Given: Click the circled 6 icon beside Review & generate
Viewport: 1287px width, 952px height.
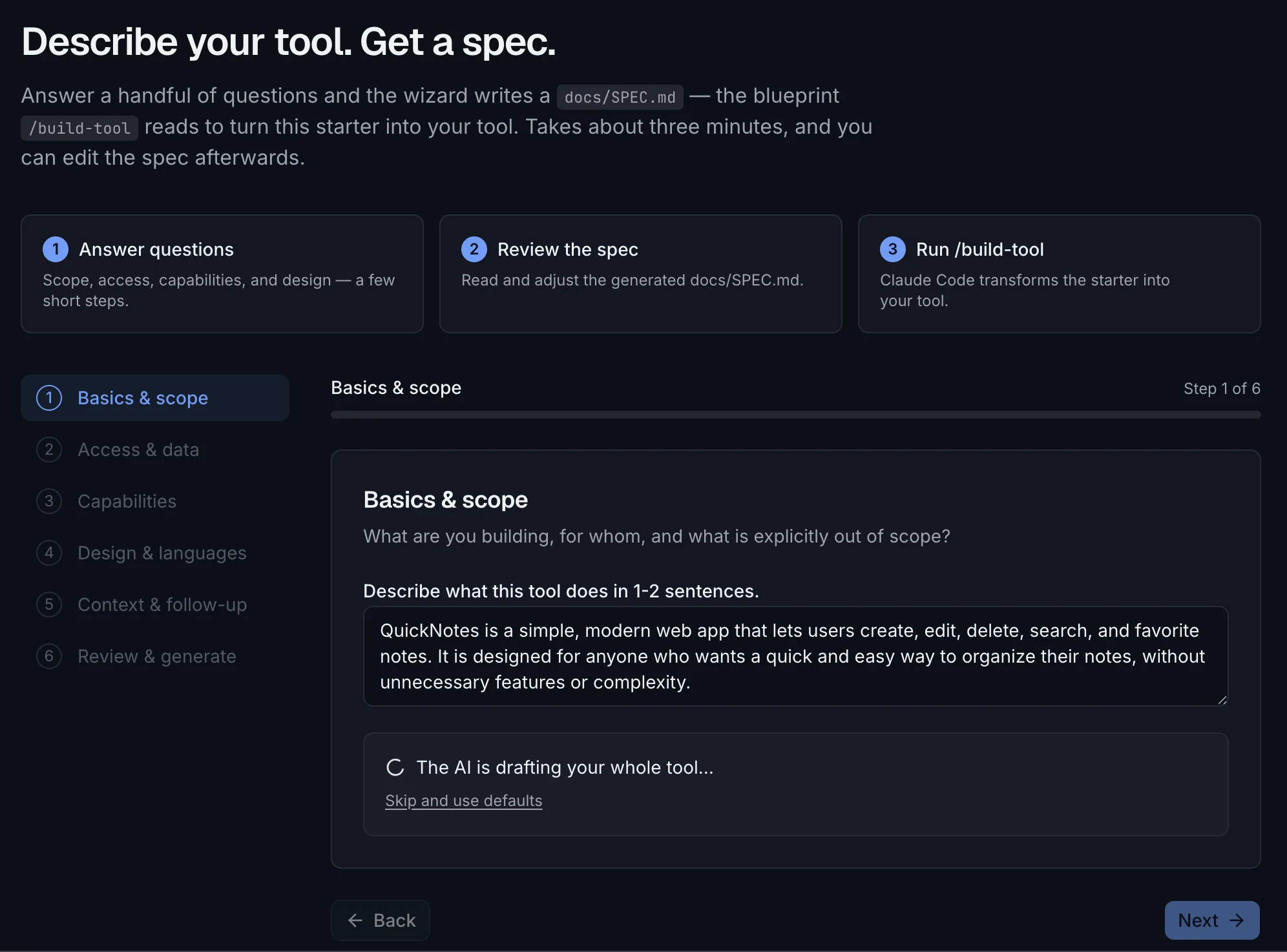Looking at the screenshot, I should 49,656.
